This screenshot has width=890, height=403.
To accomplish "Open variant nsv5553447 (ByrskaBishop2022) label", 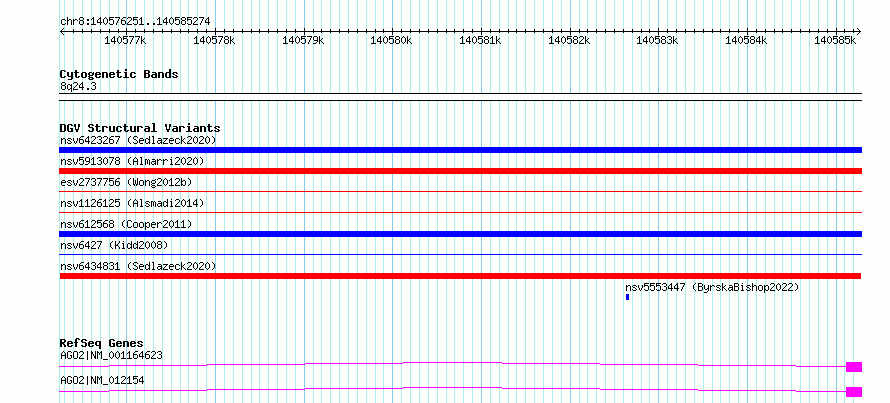I will [x=712, y=287].
